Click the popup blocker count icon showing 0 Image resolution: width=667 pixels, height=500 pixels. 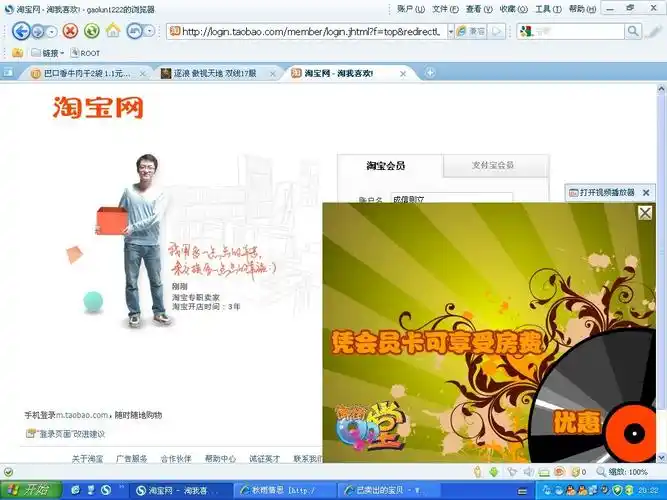[579, 472]
